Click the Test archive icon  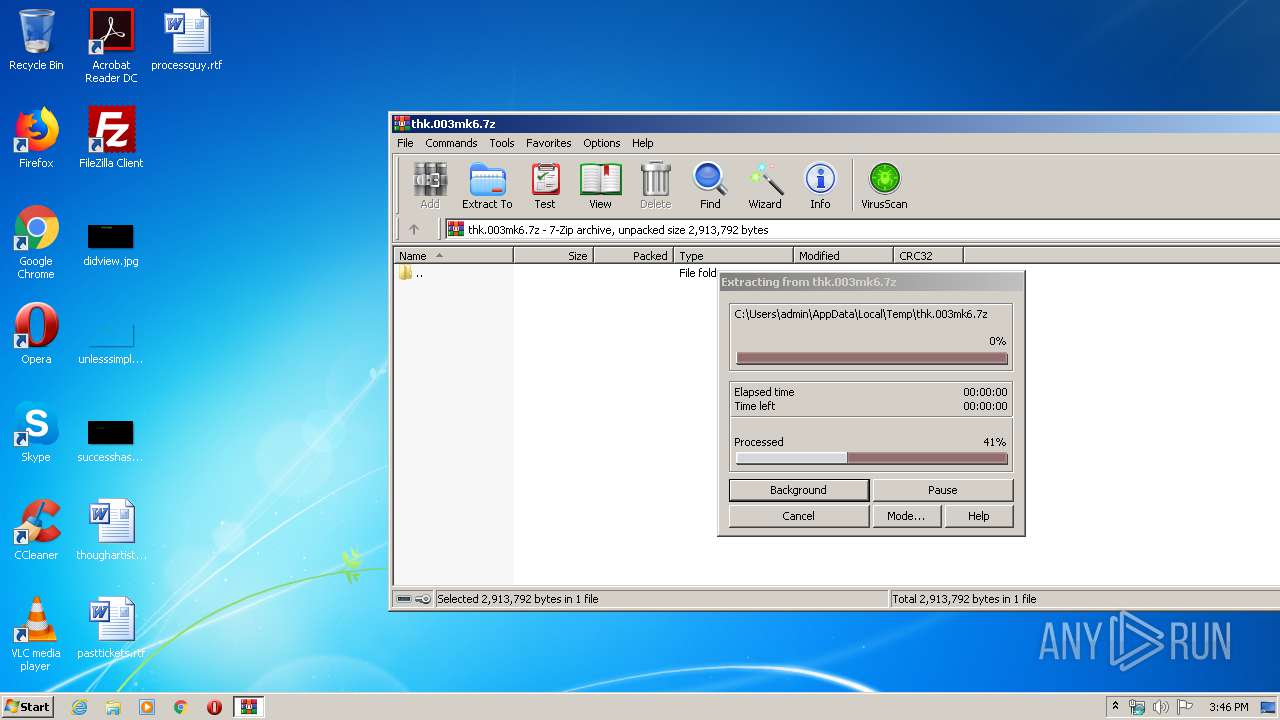pyautogui.click(x=544, y=186)
